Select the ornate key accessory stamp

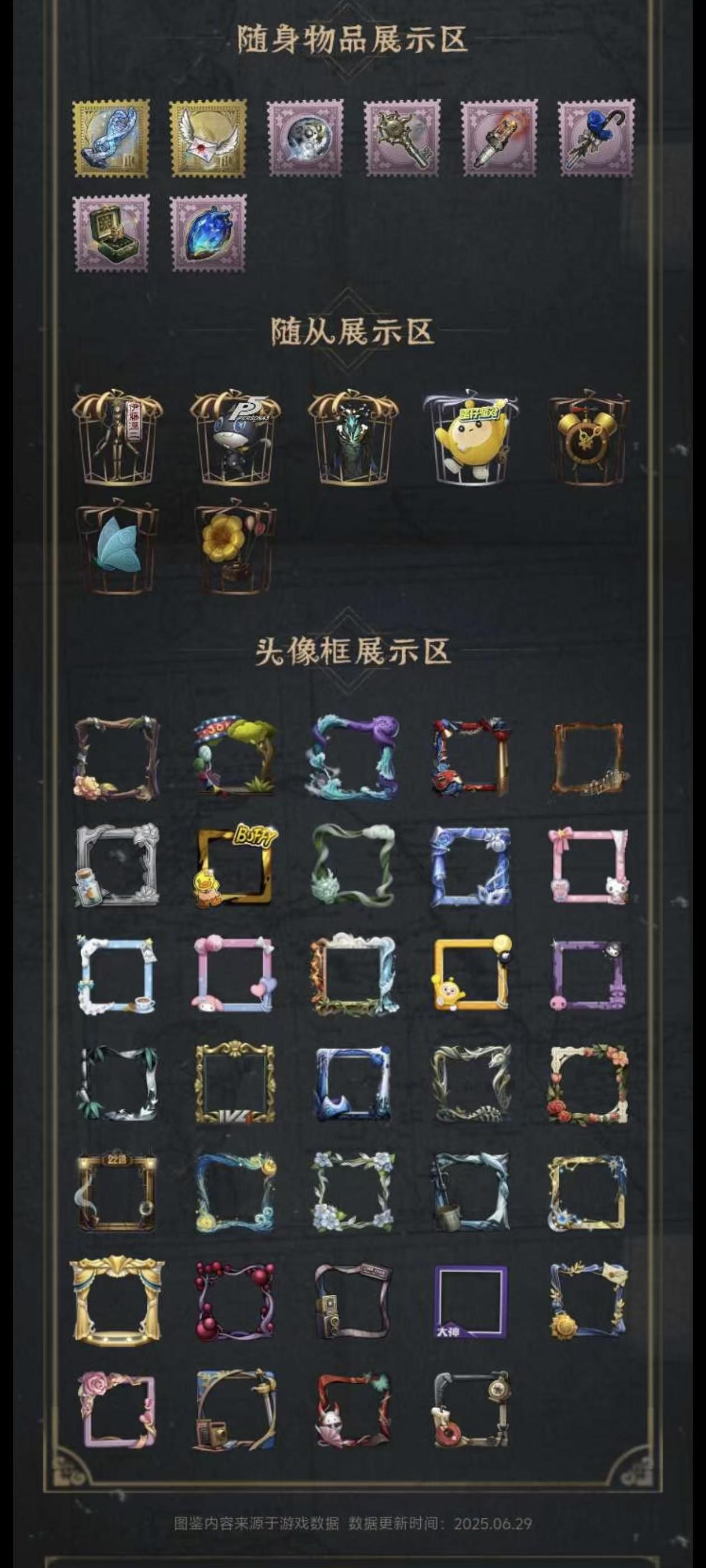tap(402, 139)
